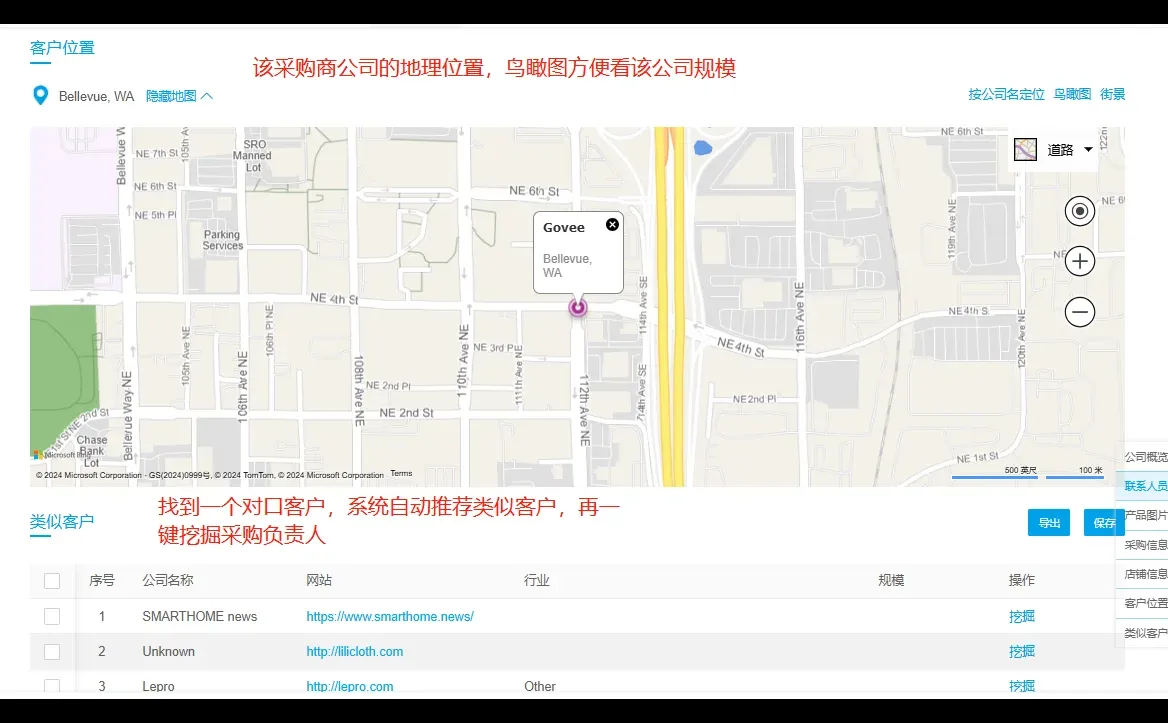Close the Govee map info popup
Screen dimensions: 1168x723
pyautogui.click(x=612, y=224)
